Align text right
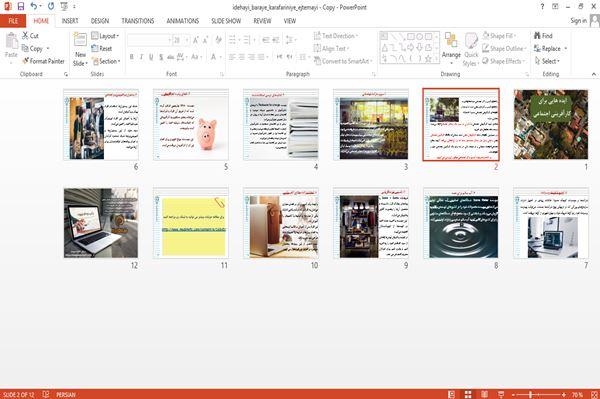Viewport: 600px width, 399px height. (x=251, y=57)
